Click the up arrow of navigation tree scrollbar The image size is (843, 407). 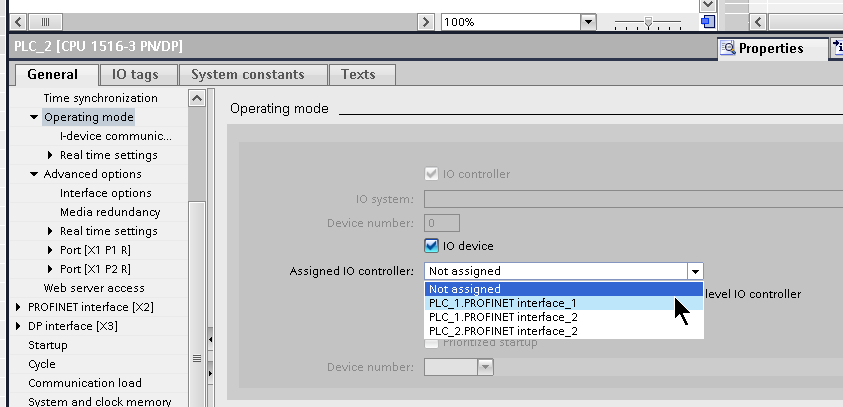[x=197, y=98]
